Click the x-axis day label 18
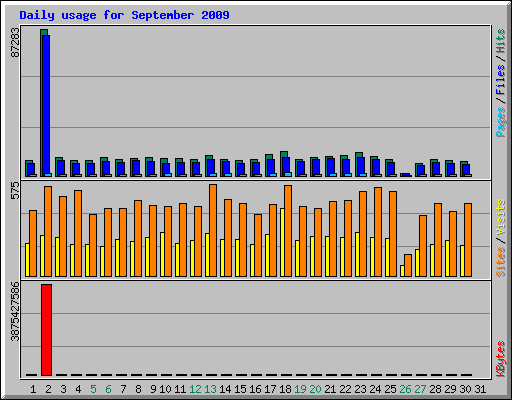512x400 pixels. tap(285, 389)
